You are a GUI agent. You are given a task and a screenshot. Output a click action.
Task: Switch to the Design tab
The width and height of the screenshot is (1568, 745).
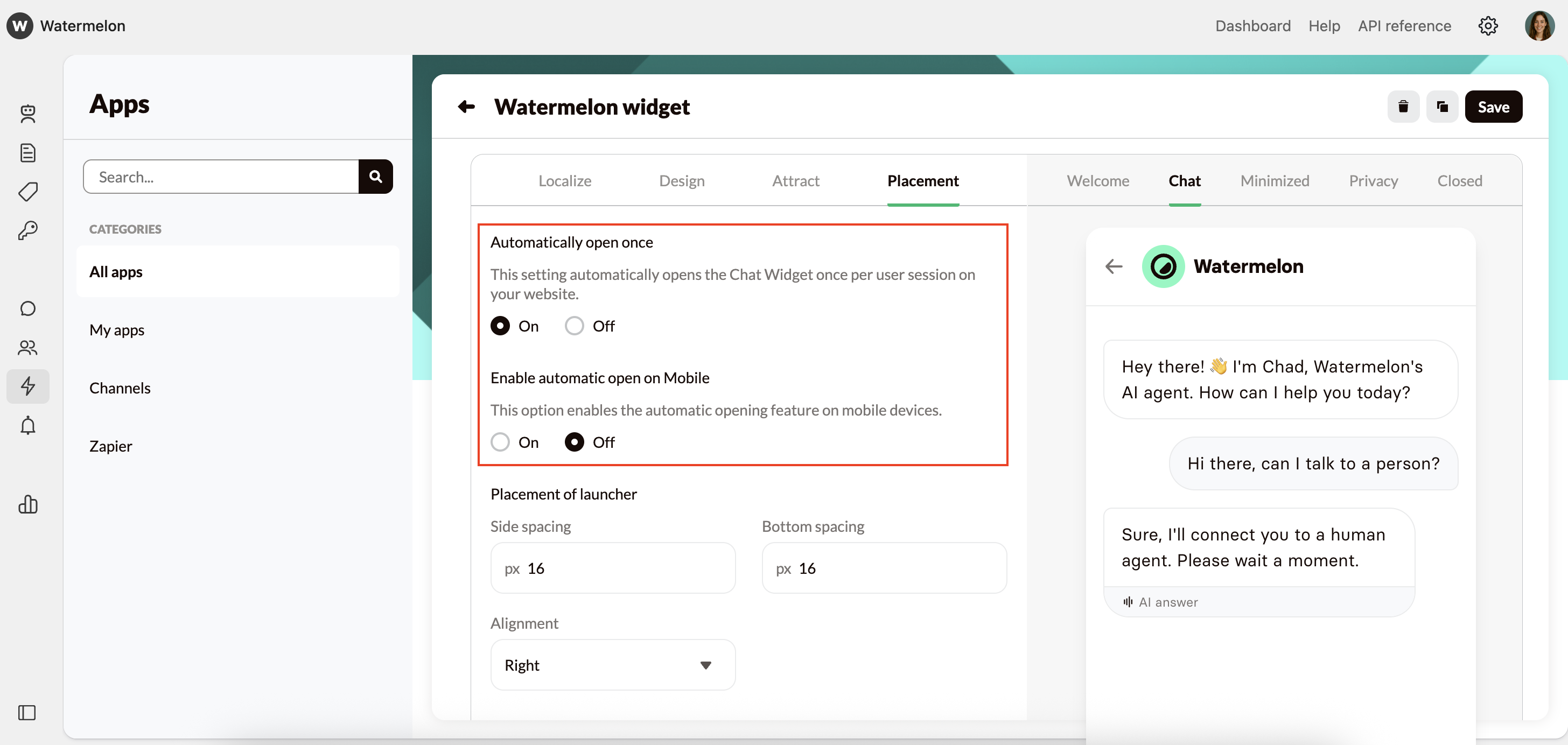coord(681,181)
